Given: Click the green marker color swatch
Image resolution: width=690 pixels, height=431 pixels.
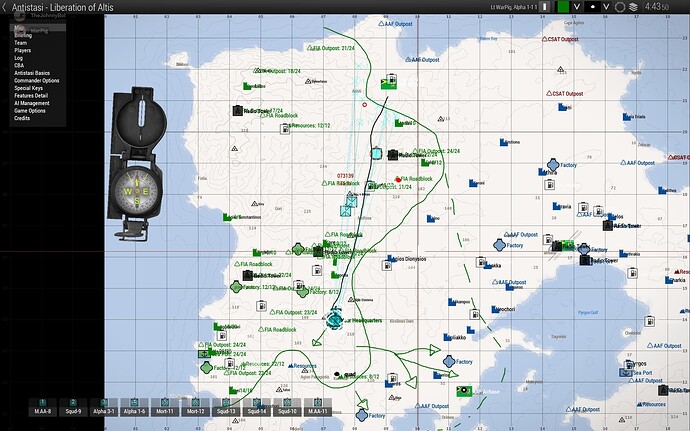Looking at the screenshot, I should pyautogui.click(x=563, y=7).
